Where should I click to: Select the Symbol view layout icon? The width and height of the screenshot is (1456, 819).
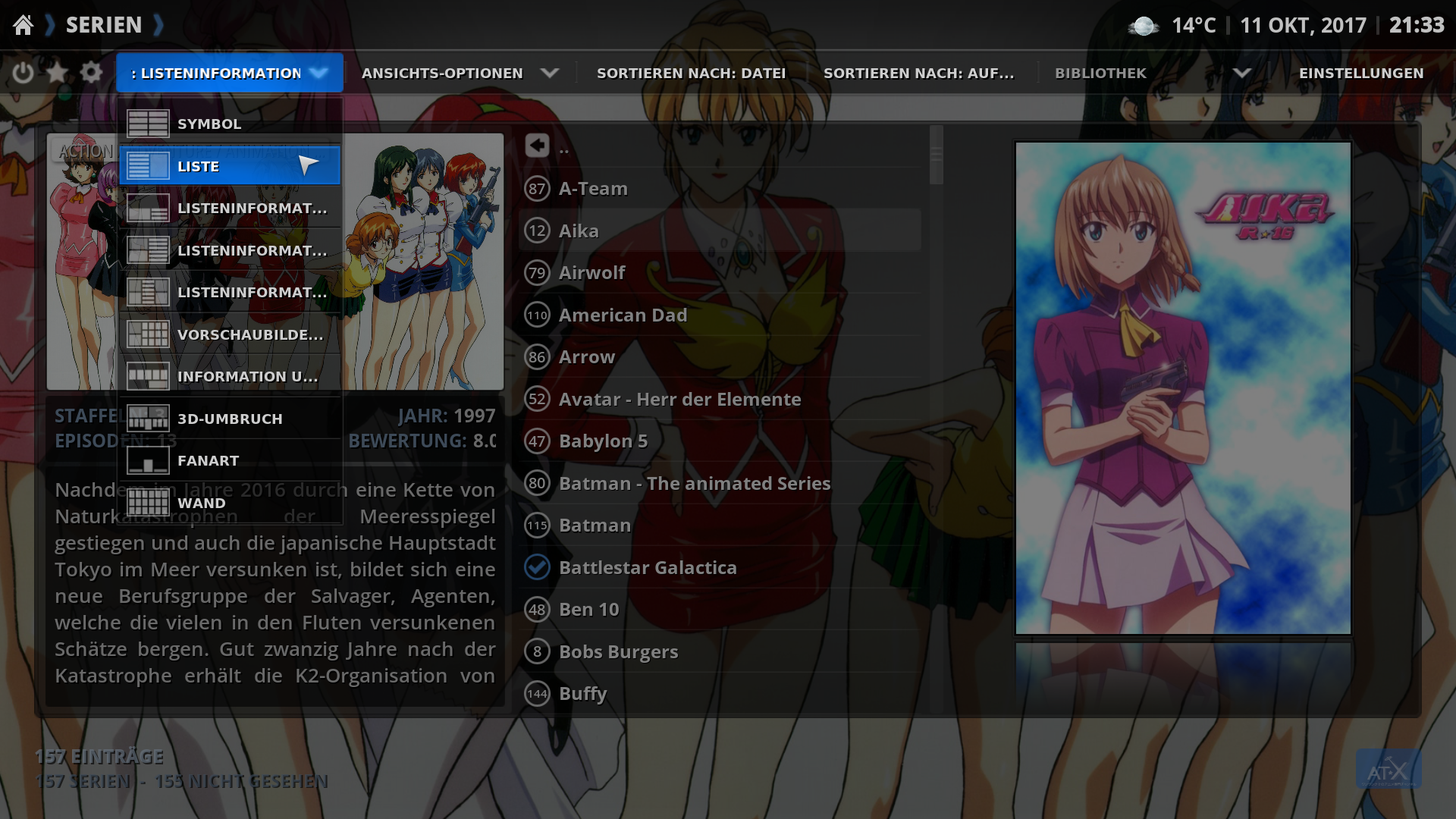click(148, 124)
